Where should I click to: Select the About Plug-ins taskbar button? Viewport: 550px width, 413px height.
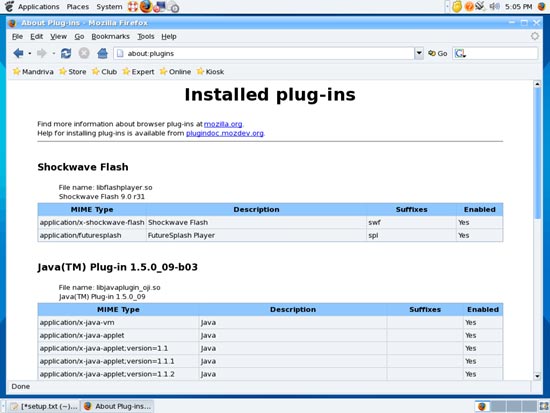tap(117, 406)
